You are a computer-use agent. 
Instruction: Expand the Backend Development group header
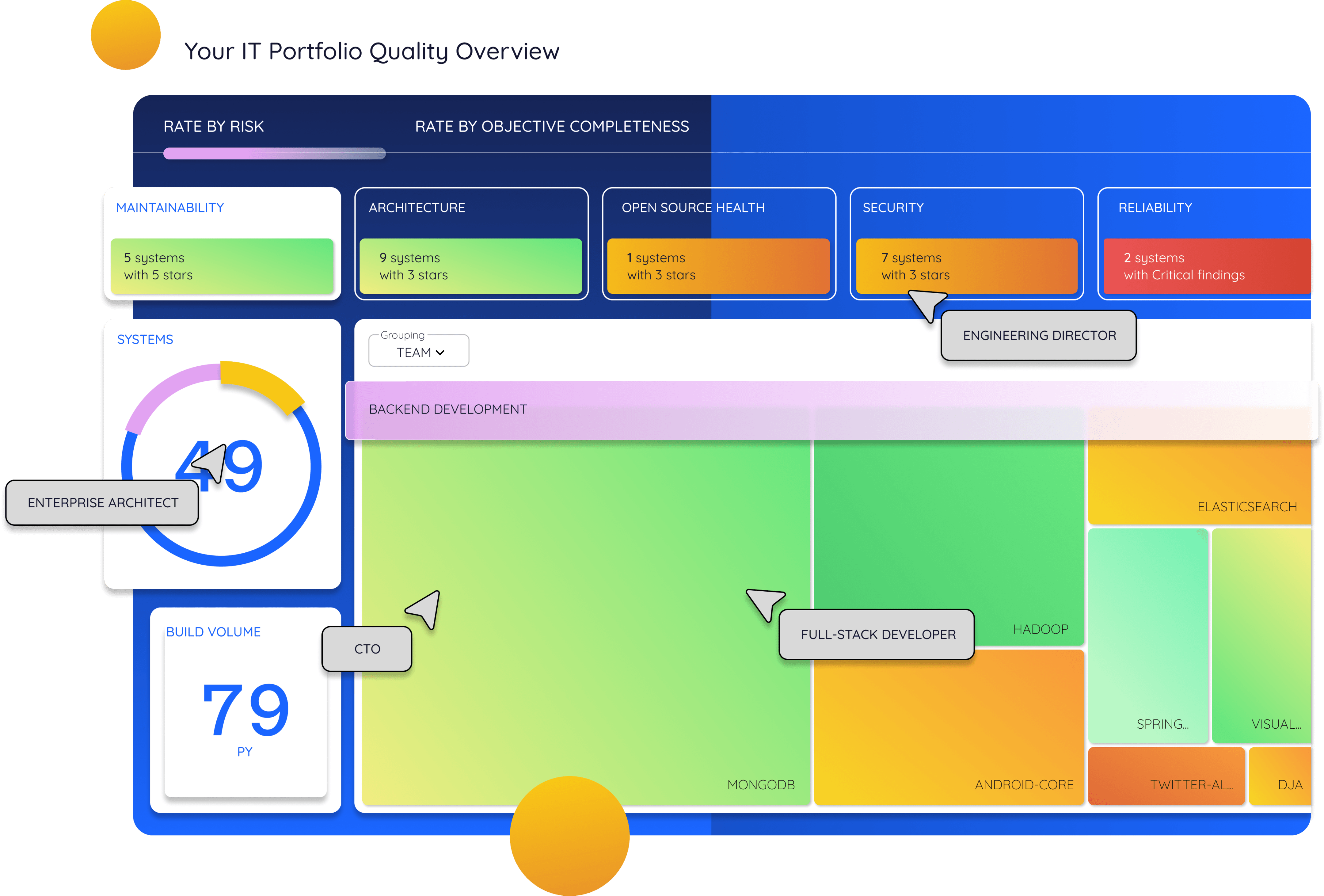[x=448, y=410]
